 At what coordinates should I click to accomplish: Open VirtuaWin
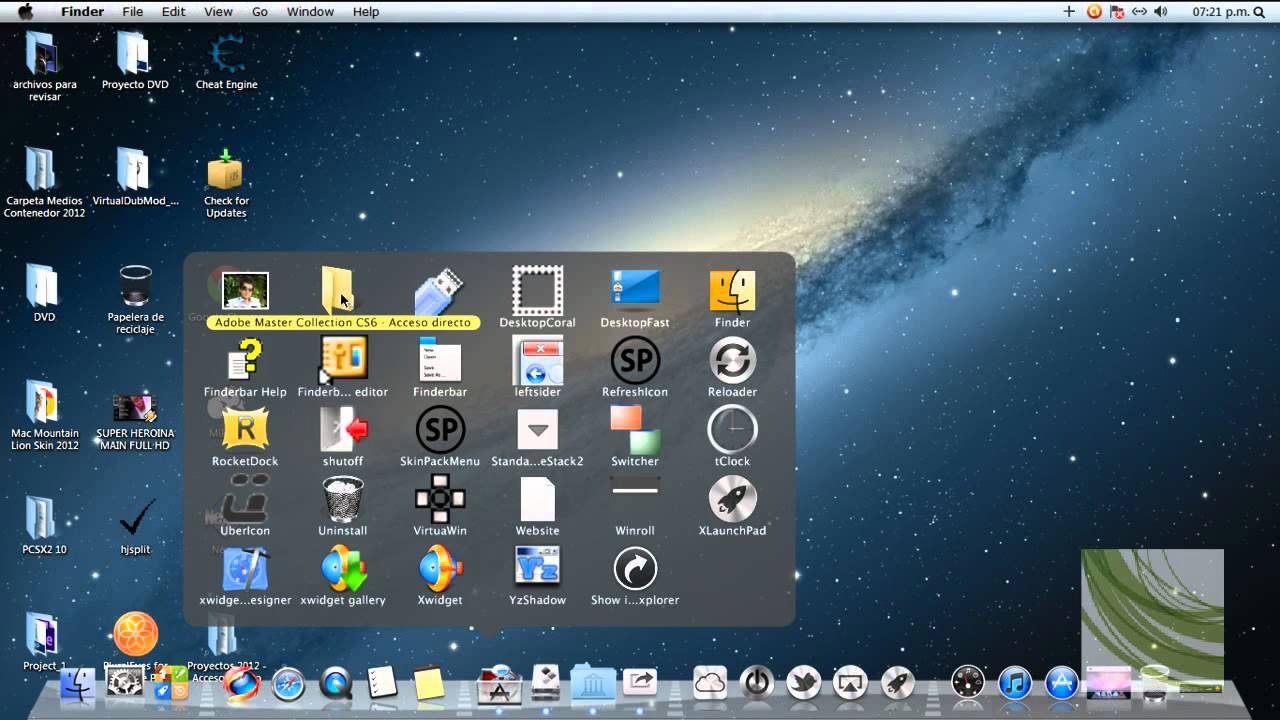click(440, 499)
